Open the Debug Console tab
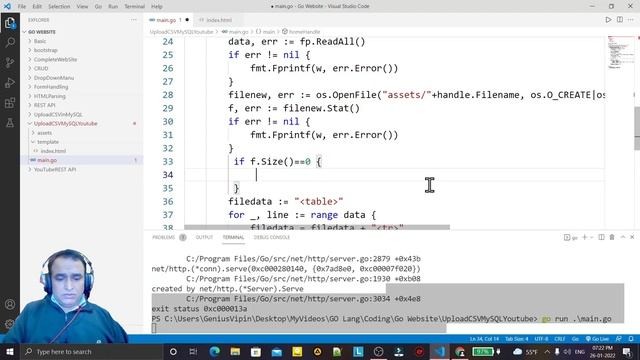Image resolution: width=640 pixels, height=360 pixels. click(x=271, y=237)
